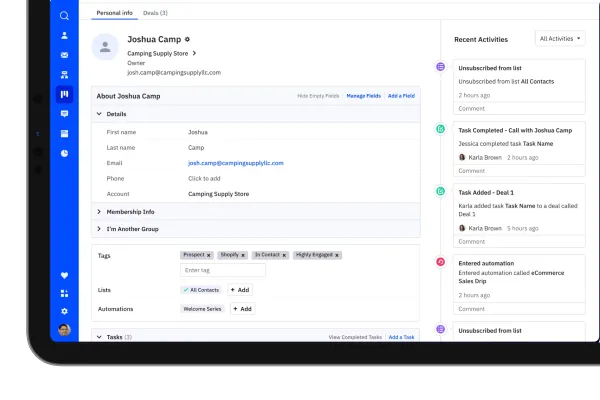Open Deals pipeline icon in sidebar
The image size is (600, 400).
pos(64,94)
